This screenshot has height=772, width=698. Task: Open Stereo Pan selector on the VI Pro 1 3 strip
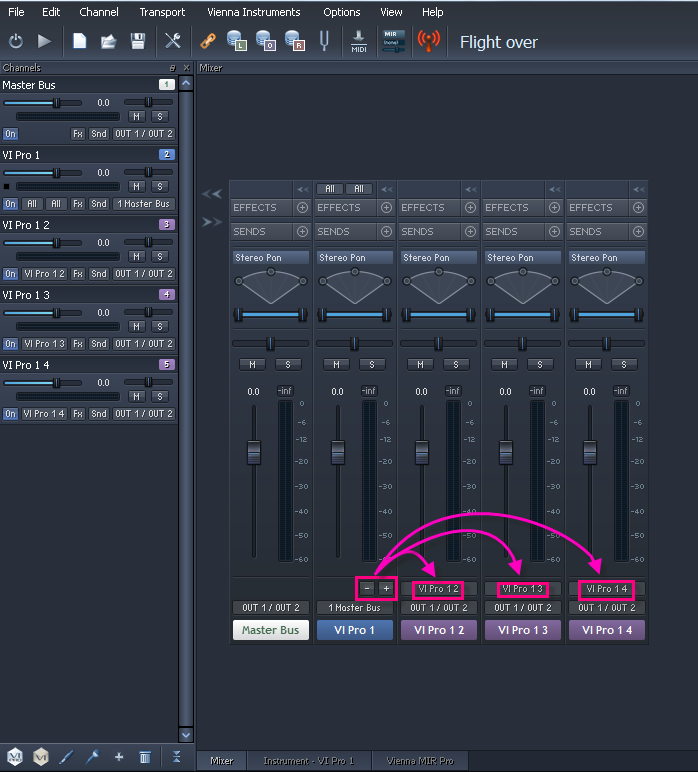pos(523,257)
